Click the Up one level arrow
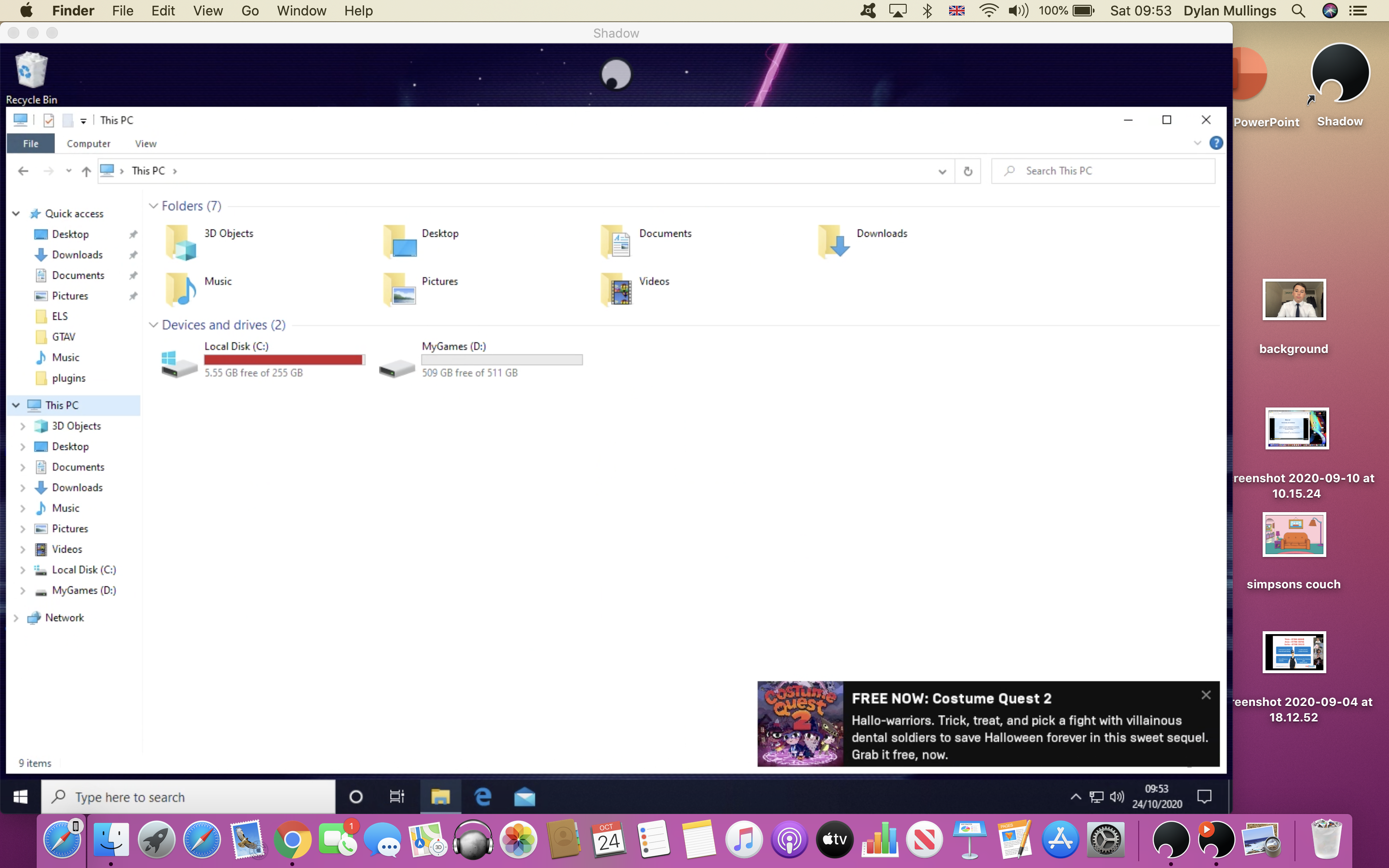1389x868 pixels. point(86,171)
